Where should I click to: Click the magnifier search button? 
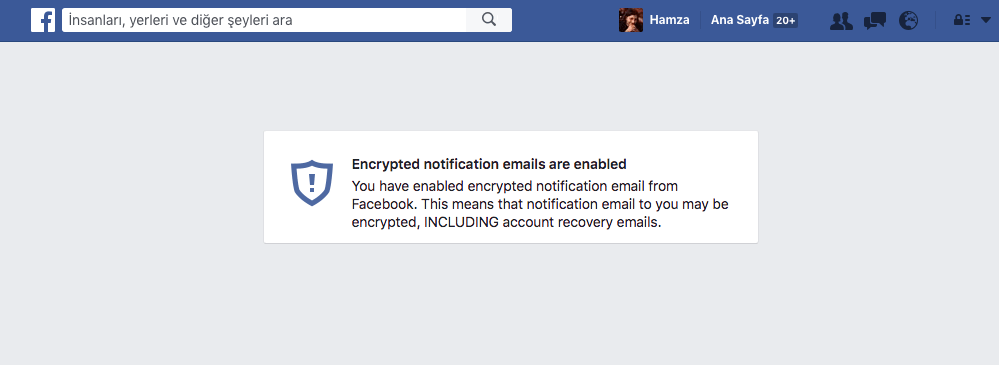[489, 20]
